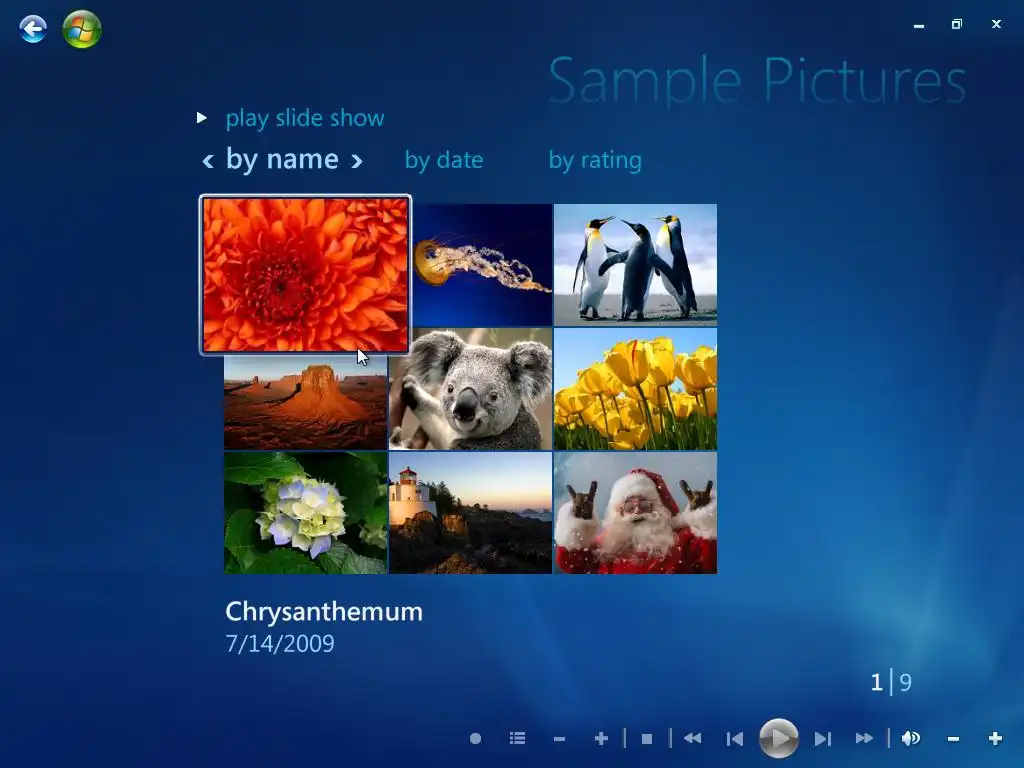
Task: Sort pictures by rating
Action: 595,160
